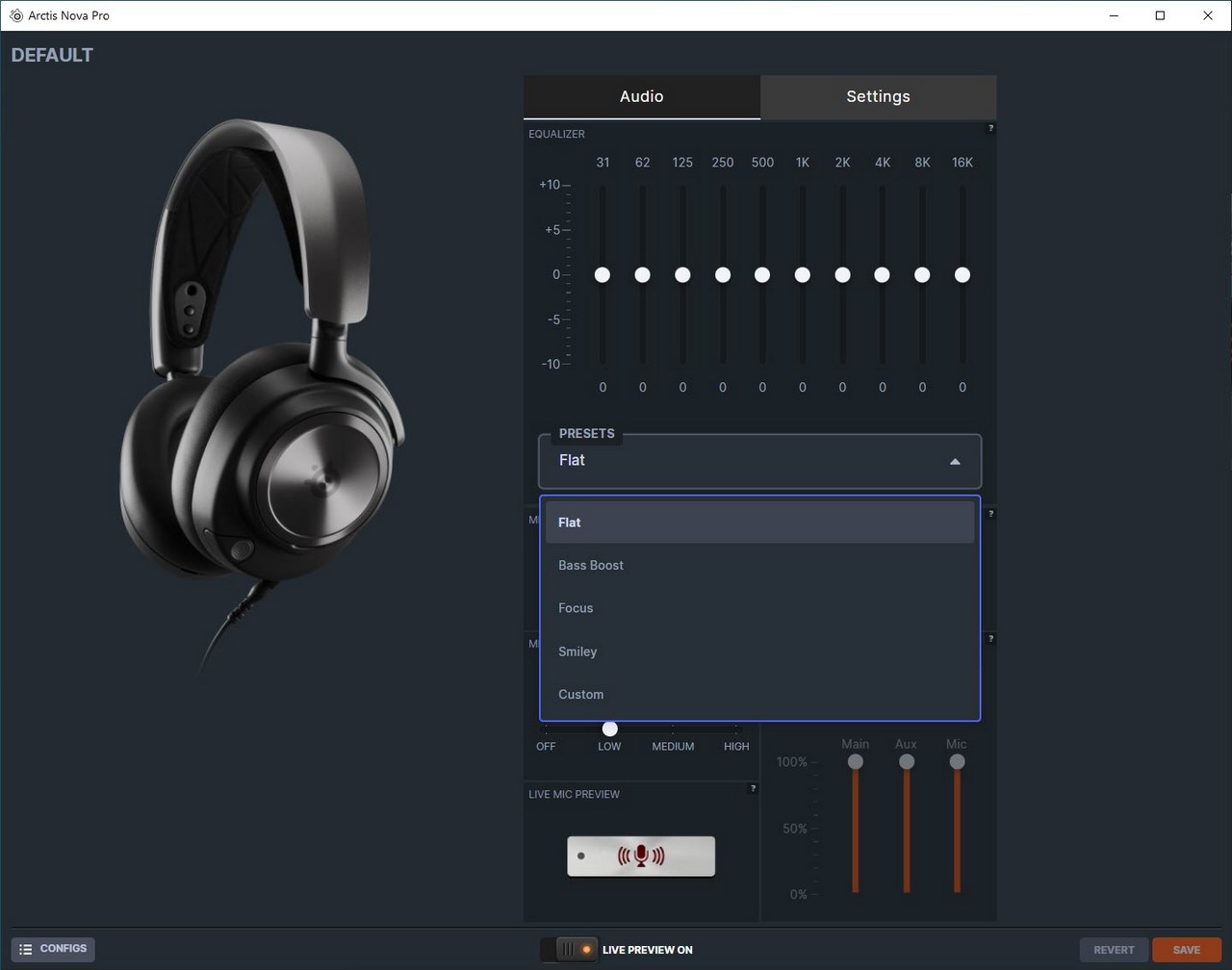Click the Save button
This screenshot has height=970, width=1232.
point(1187,950)
